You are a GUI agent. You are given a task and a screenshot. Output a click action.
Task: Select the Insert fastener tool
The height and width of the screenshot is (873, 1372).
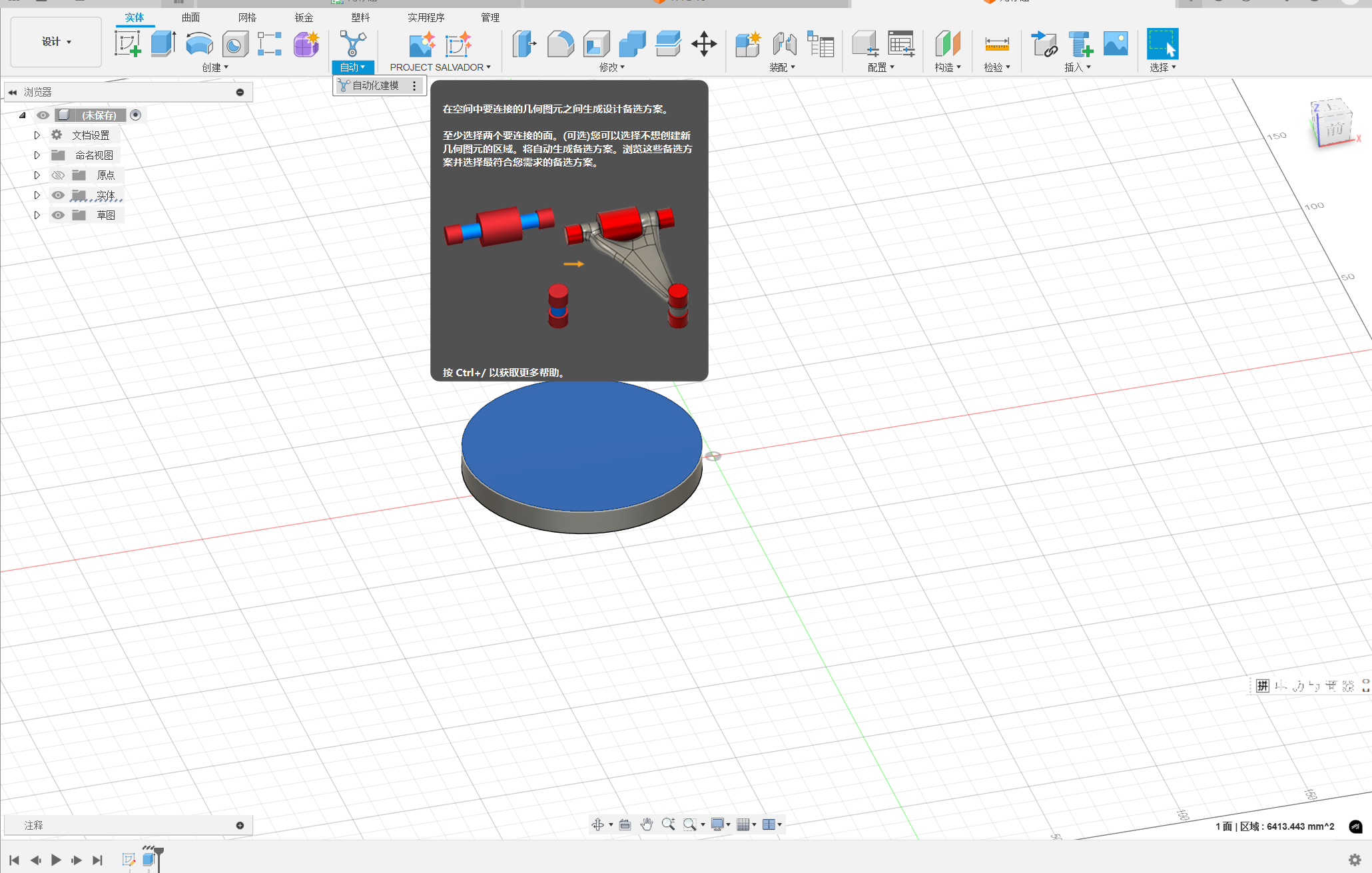tap(1080, 44)
